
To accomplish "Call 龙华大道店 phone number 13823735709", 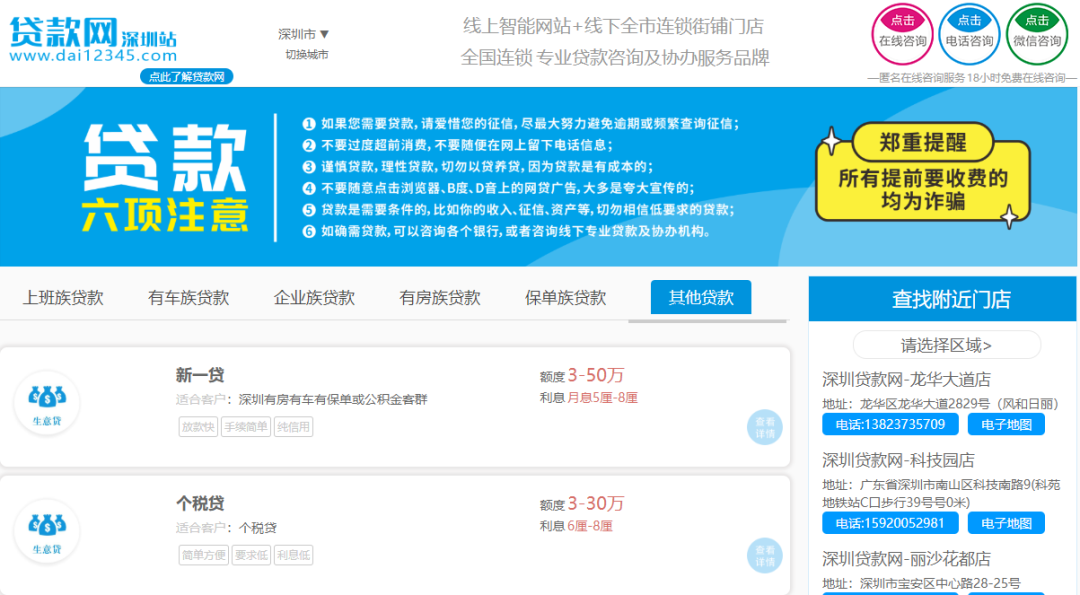I will 890,424.
